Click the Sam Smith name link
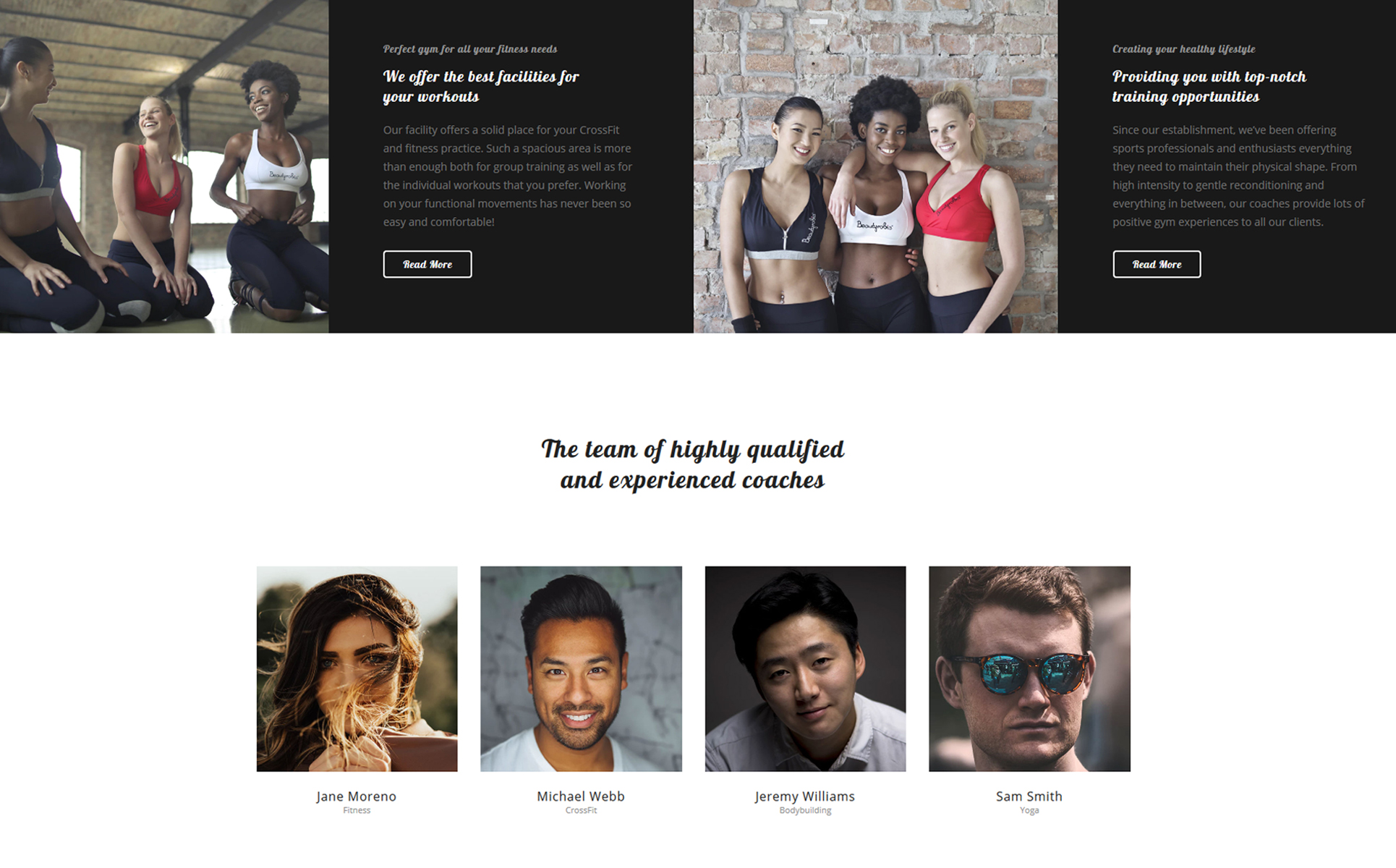 coord(1029,796)
